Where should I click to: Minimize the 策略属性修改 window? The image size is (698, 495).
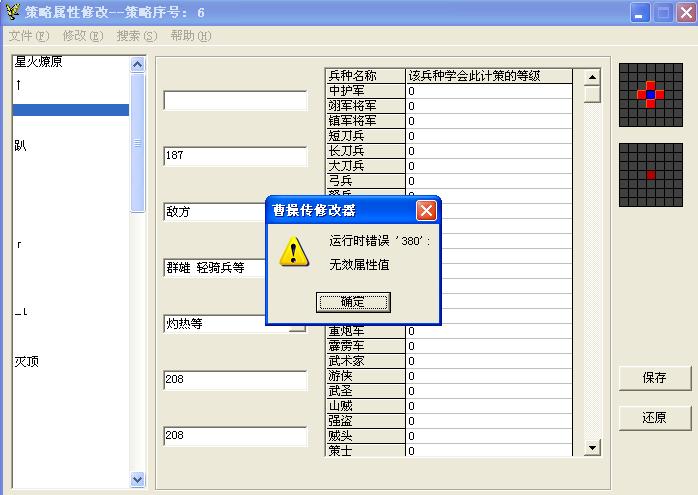tap(640, 13)
